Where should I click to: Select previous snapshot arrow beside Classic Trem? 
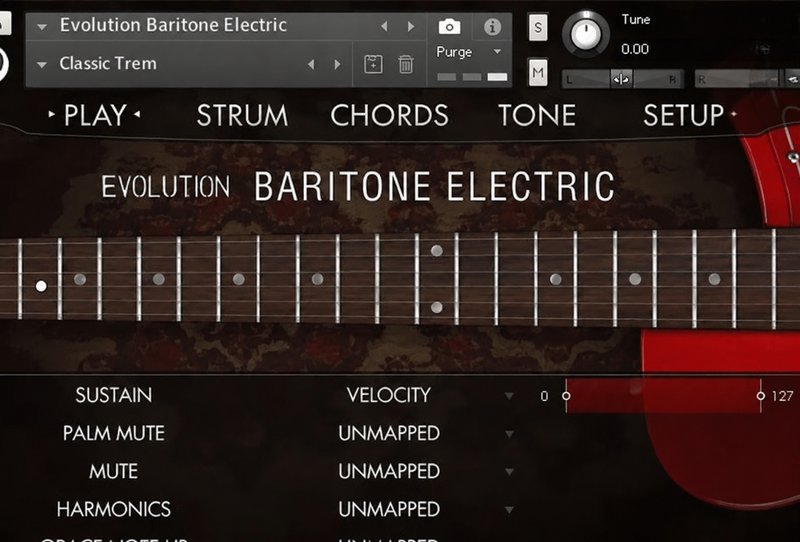pos(311,64)
